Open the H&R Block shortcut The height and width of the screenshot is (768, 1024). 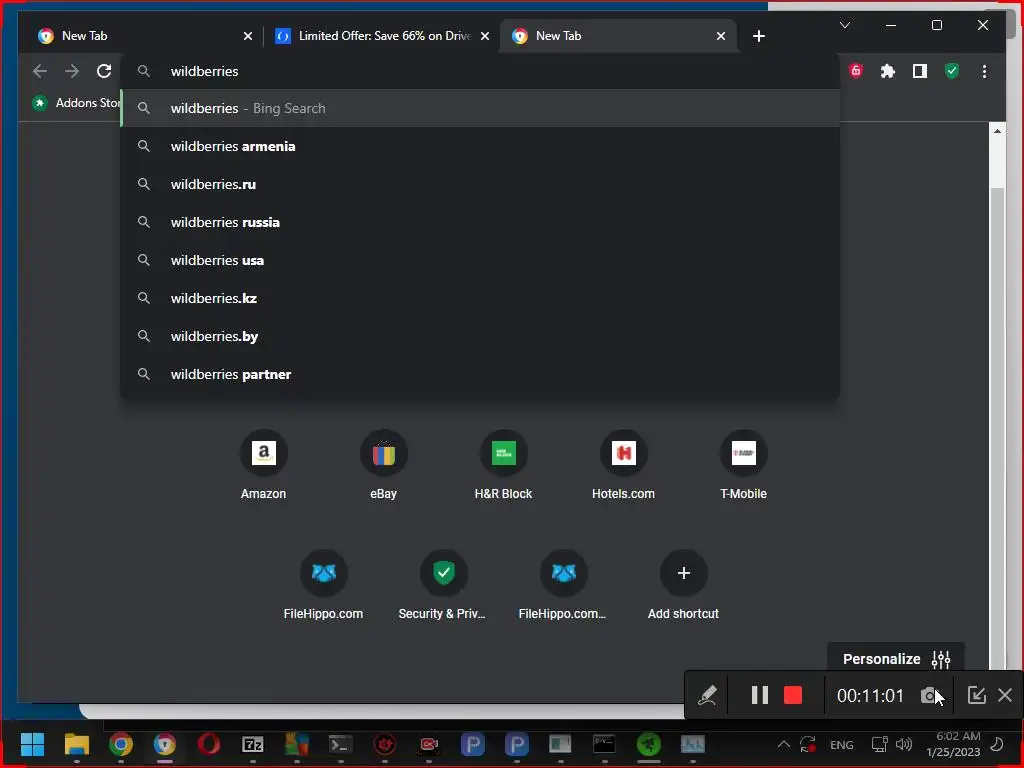pos(503,465)
